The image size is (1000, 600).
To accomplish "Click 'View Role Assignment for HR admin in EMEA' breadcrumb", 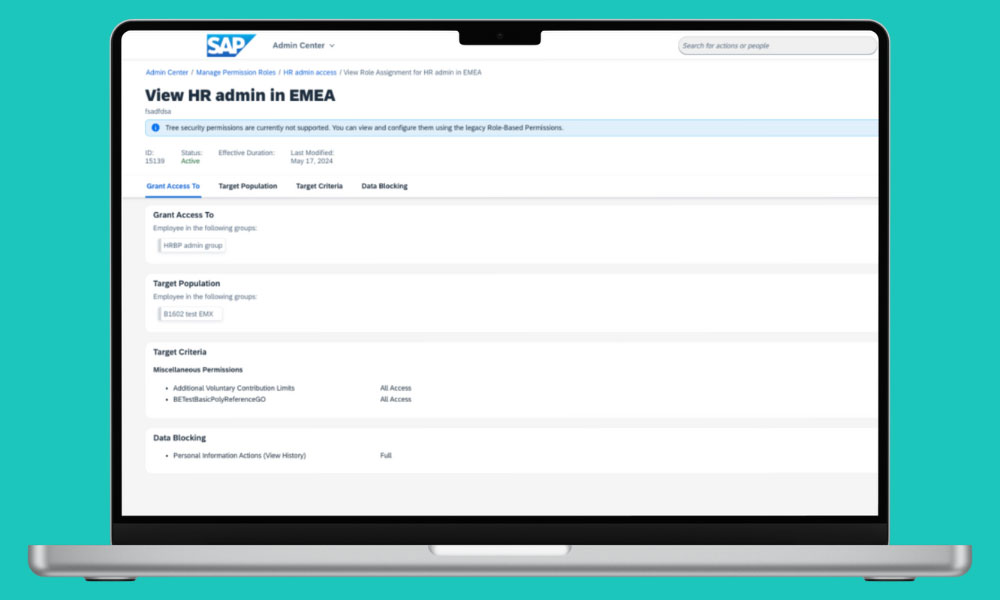I will click(x=413, y=73).
